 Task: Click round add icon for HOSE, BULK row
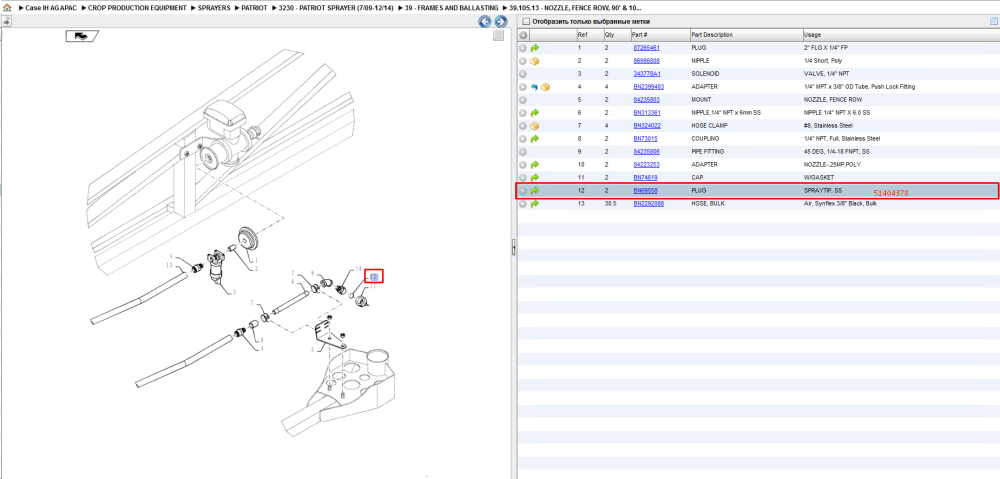coord(523,203)
